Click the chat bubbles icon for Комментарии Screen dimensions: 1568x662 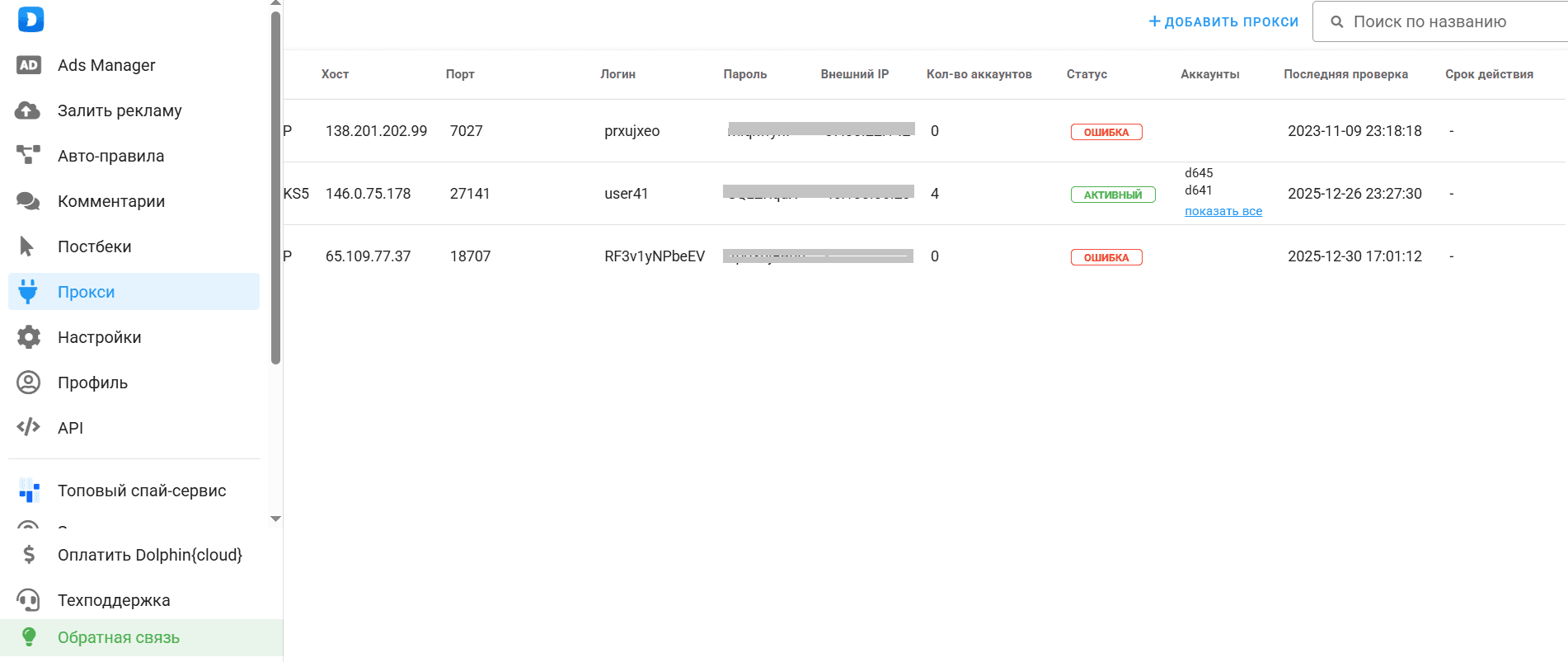(x=28, y=201)
